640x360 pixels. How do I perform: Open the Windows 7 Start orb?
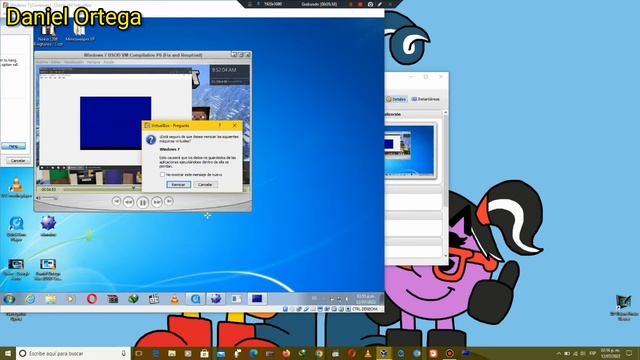[9, 299]
